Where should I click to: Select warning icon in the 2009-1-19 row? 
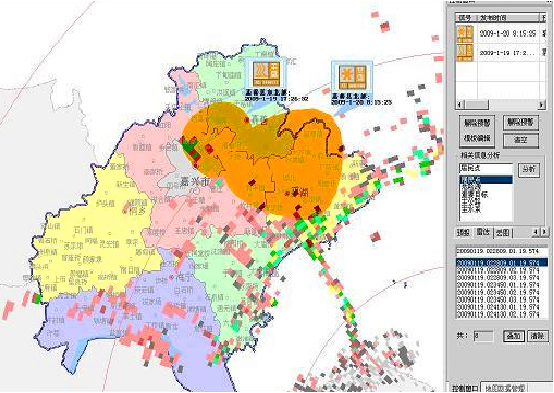465,53
